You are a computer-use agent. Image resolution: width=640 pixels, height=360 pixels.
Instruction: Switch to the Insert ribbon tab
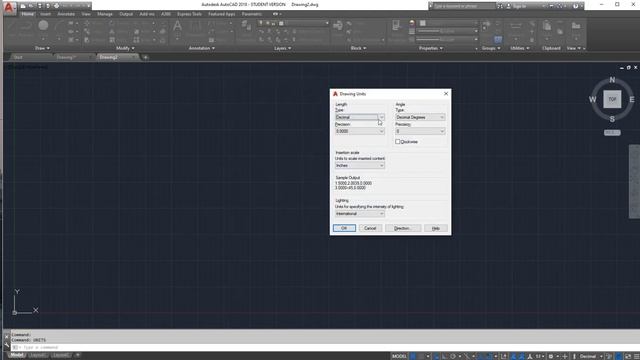click(x=45, y=14)
